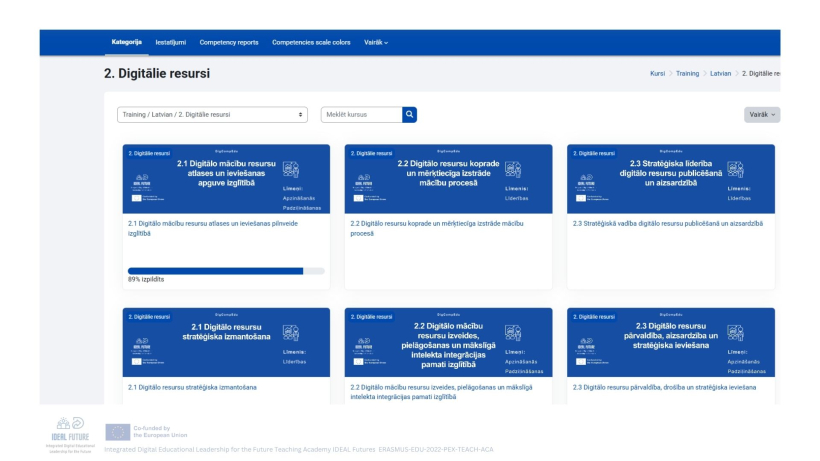Open course link 2.1 Digitālo mācību resursu atlases
This screenshot has width=820, height=461.
tap(213, 228)
